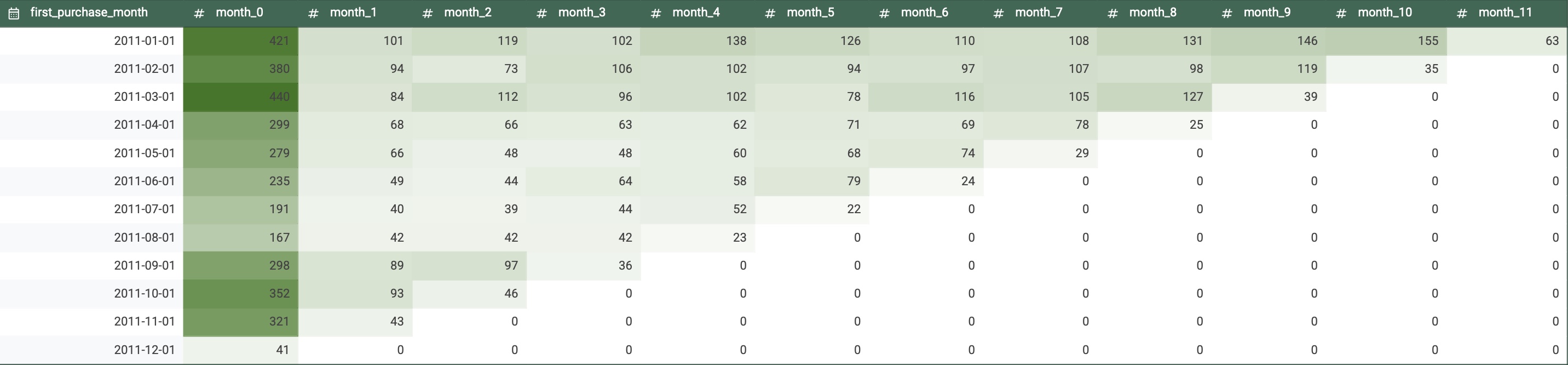Select the month_8 column header label
This screenshot has height=365, width=1568.
(1152, 12)
